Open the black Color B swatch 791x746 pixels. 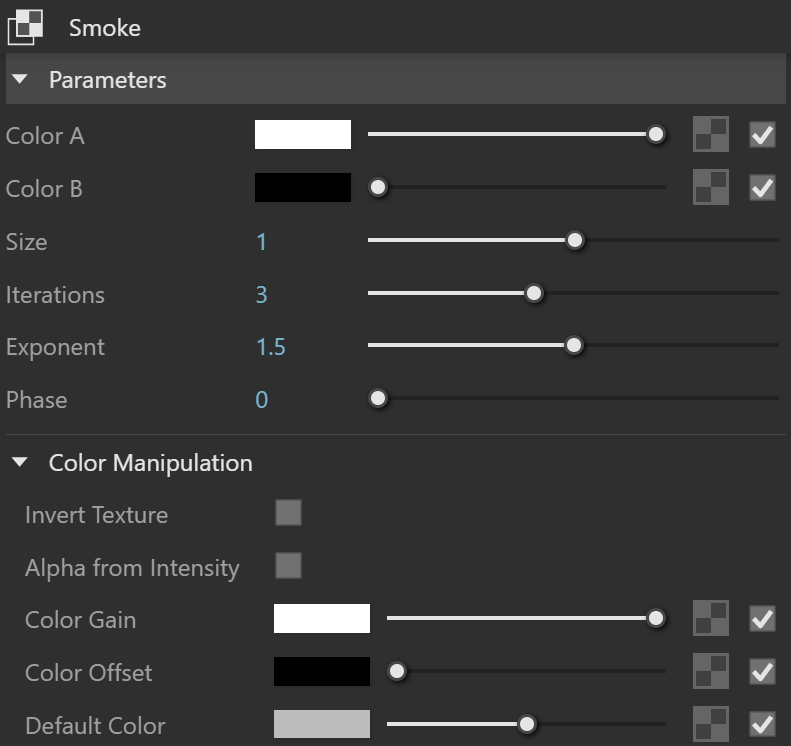point(303,188)
